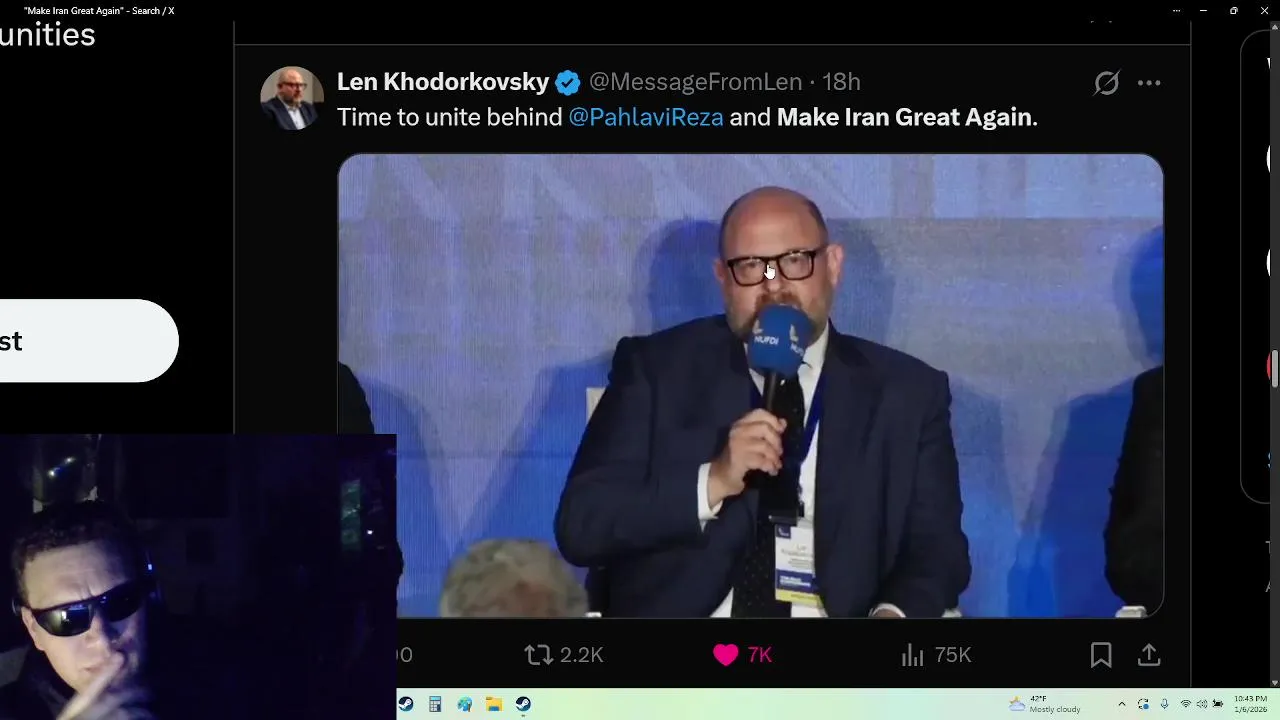The image size is (1280, 720).
Task: Open Len Khodorkovsky's profile avatar
Action: tap(292, 98)
